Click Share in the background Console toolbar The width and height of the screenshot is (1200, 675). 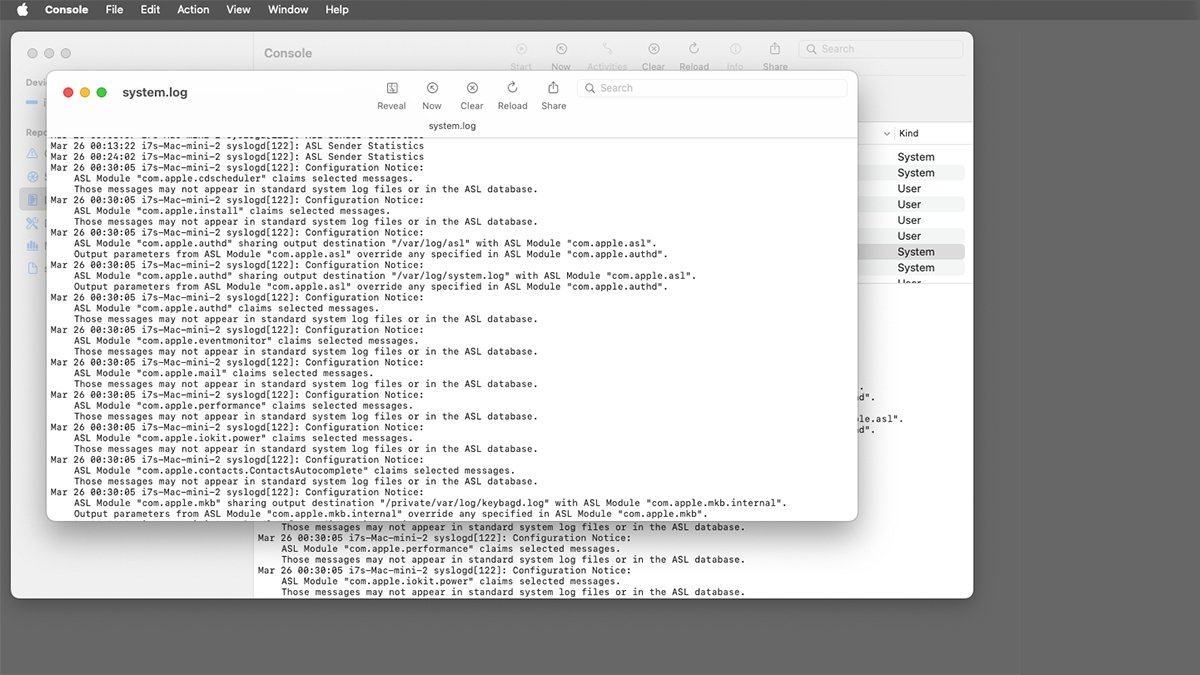775,49
